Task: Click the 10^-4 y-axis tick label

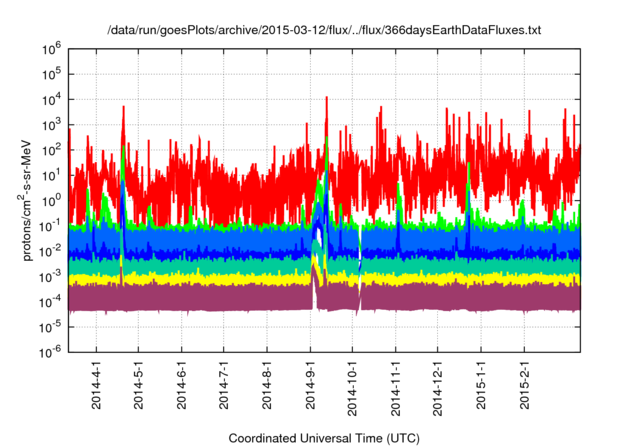Action: pyautogui.click(x=50, y=302)
